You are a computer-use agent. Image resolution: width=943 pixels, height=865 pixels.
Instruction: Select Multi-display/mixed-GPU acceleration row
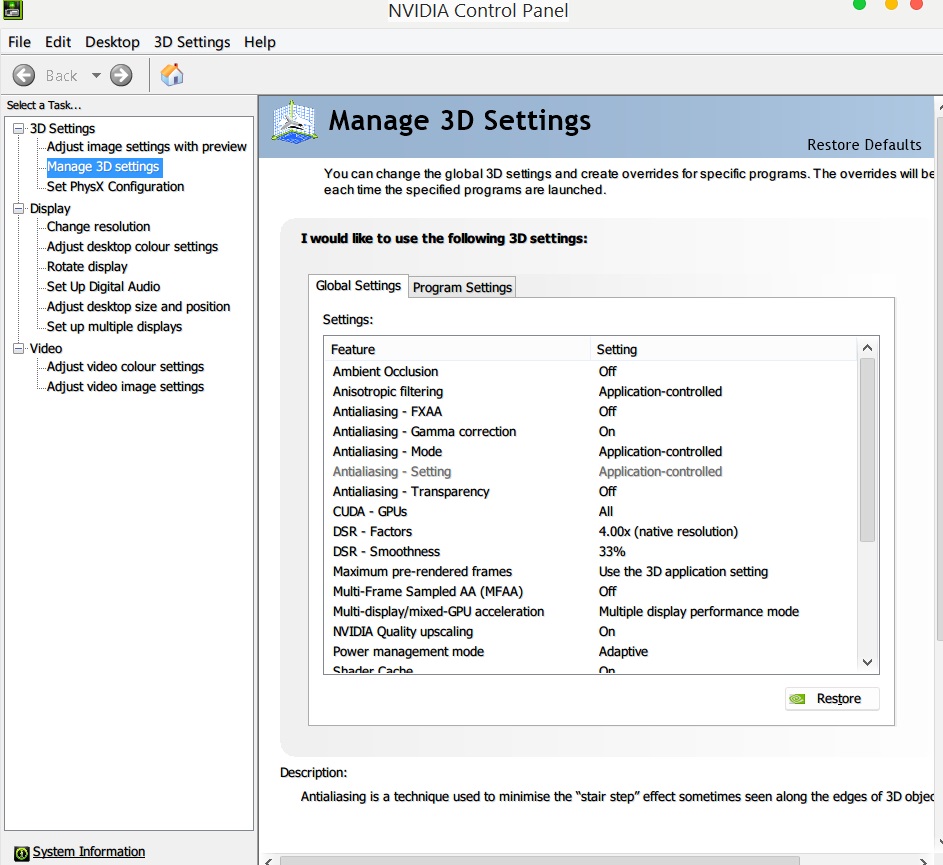pos(592,612)
